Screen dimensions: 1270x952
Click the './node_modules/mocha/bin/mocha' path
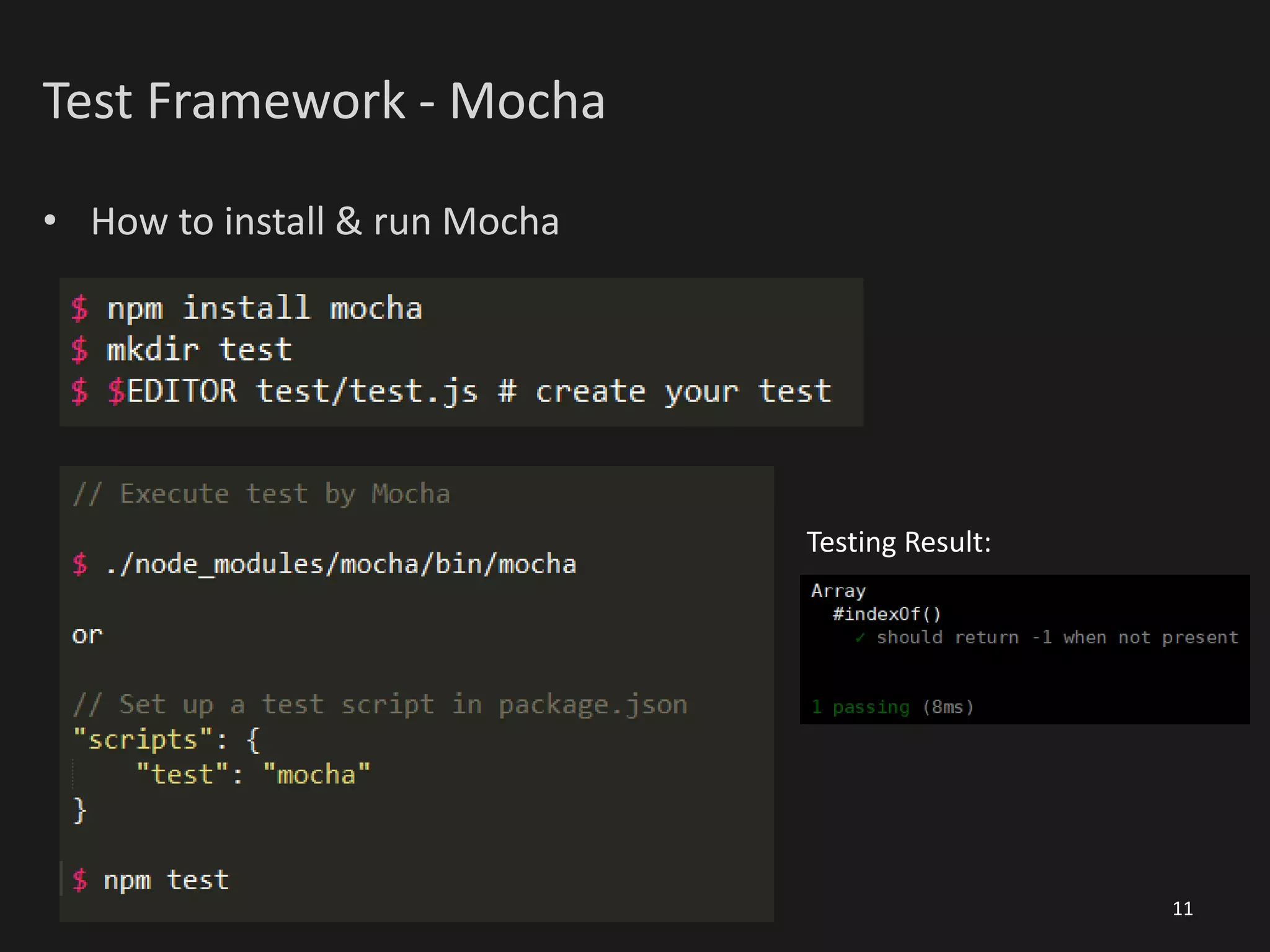click(x=341, y=565)
